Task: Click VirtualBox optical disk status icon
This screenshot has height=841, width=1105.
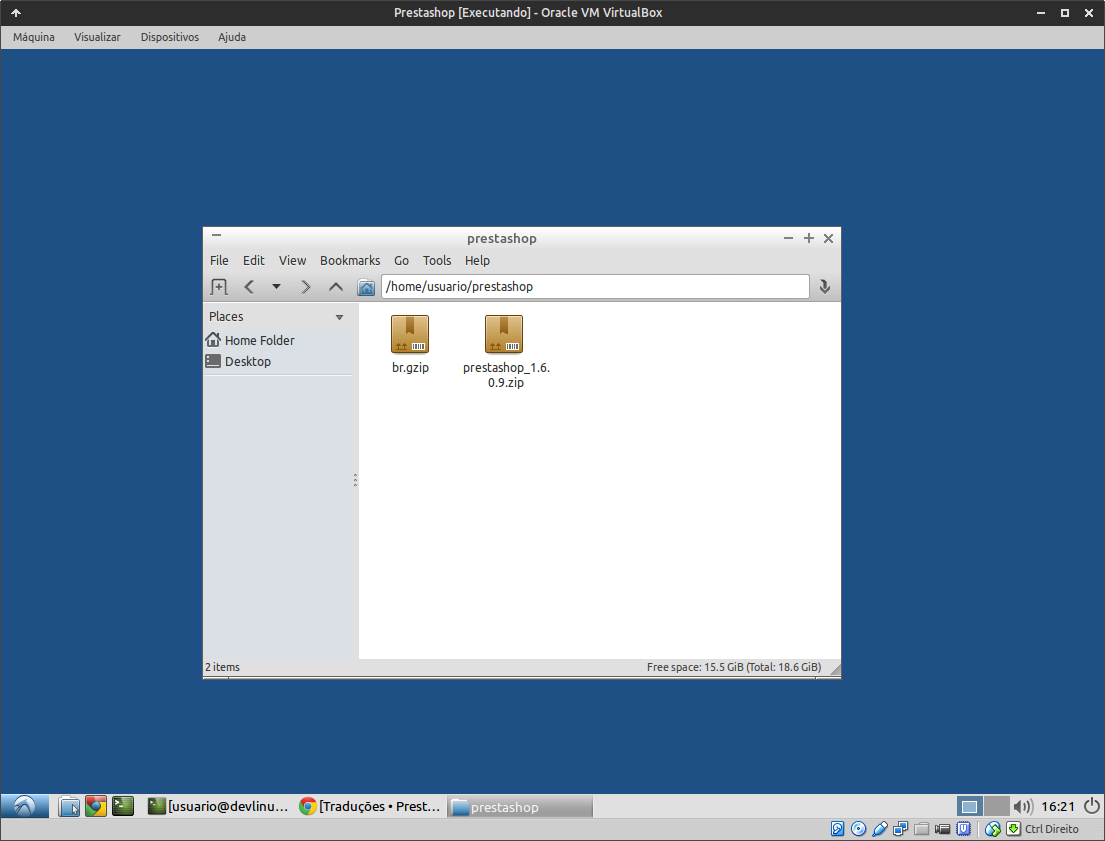Action: point(858,829)
